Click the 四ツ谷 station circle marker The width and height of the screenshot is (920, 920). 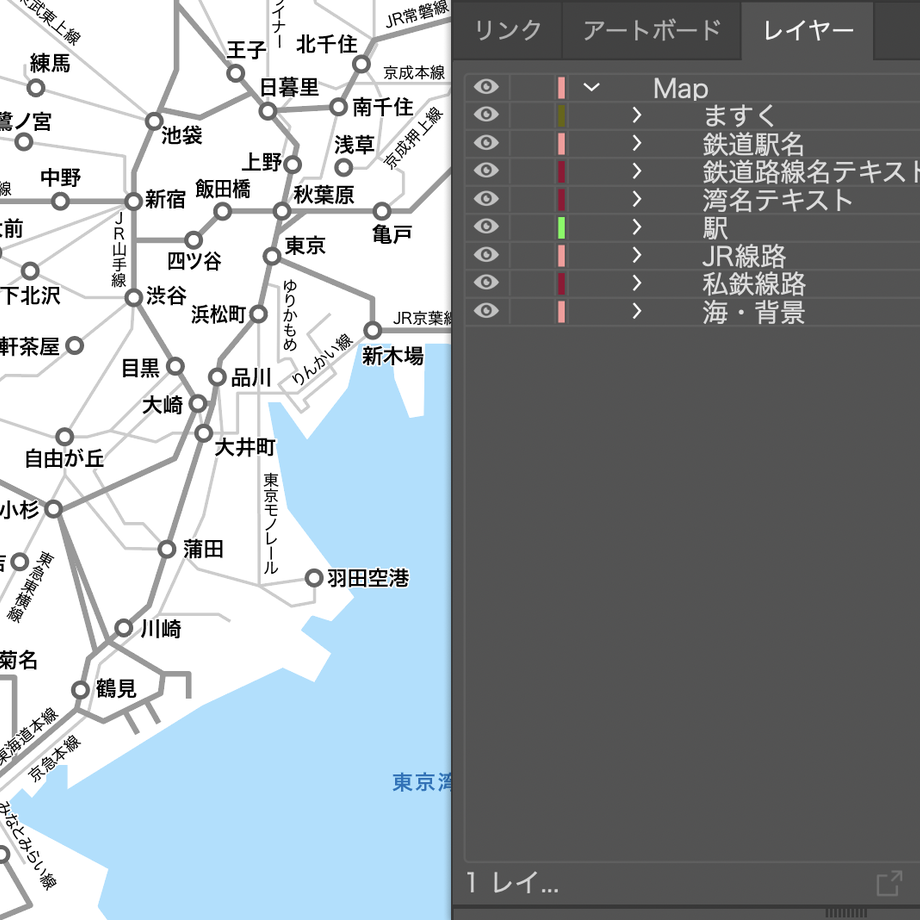[x=194, y=239]
